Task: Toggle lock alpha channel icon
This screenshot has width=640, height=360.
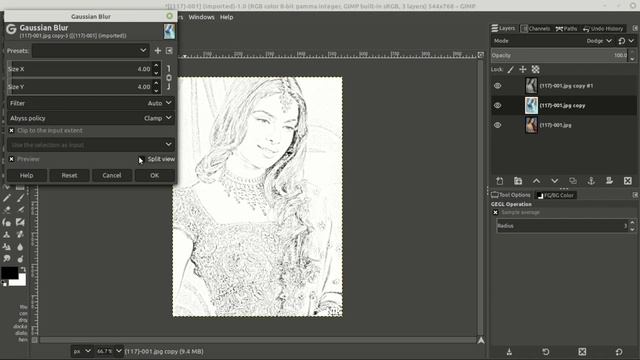Action: point(536,69)
